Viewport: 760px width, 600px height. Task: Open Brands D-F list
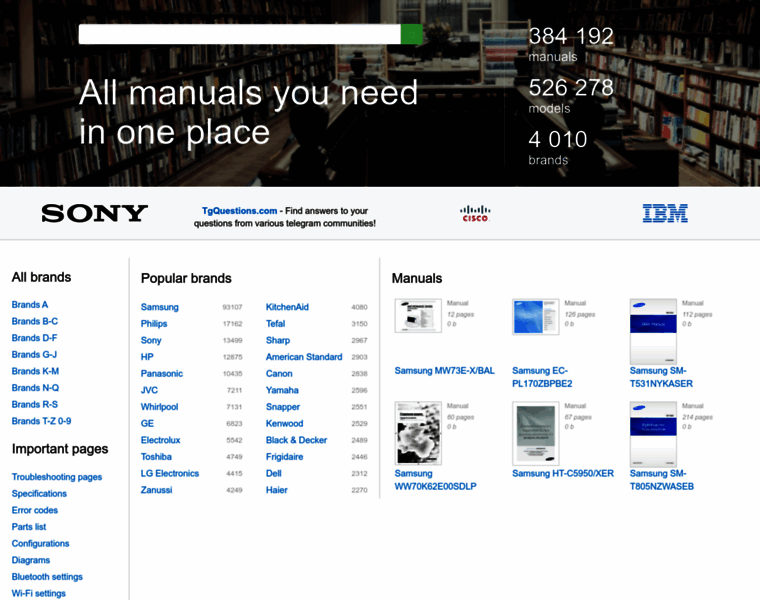(34, 338)
